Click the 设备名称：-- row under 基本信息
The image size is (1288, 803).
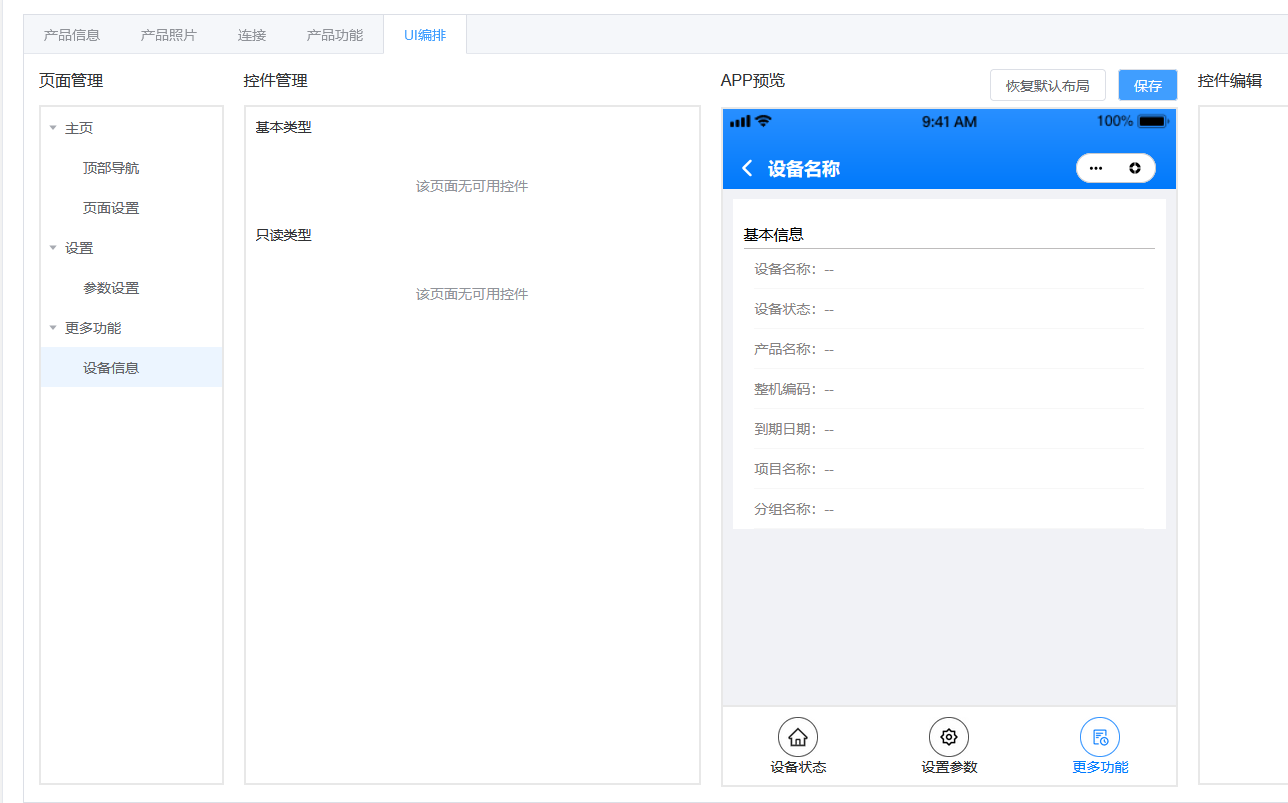pos(949,269)
